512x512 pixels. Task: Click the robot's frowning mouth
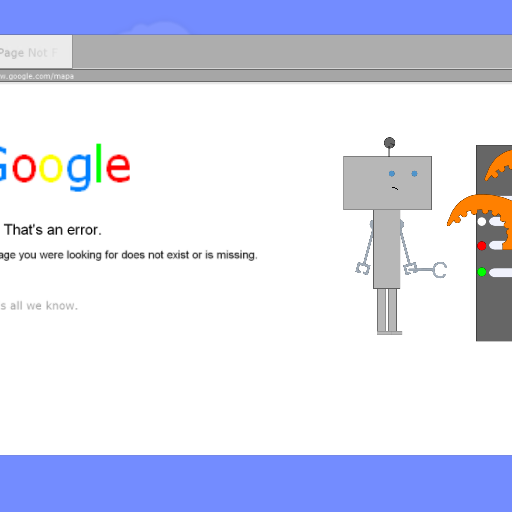click(x=395, y=188)
